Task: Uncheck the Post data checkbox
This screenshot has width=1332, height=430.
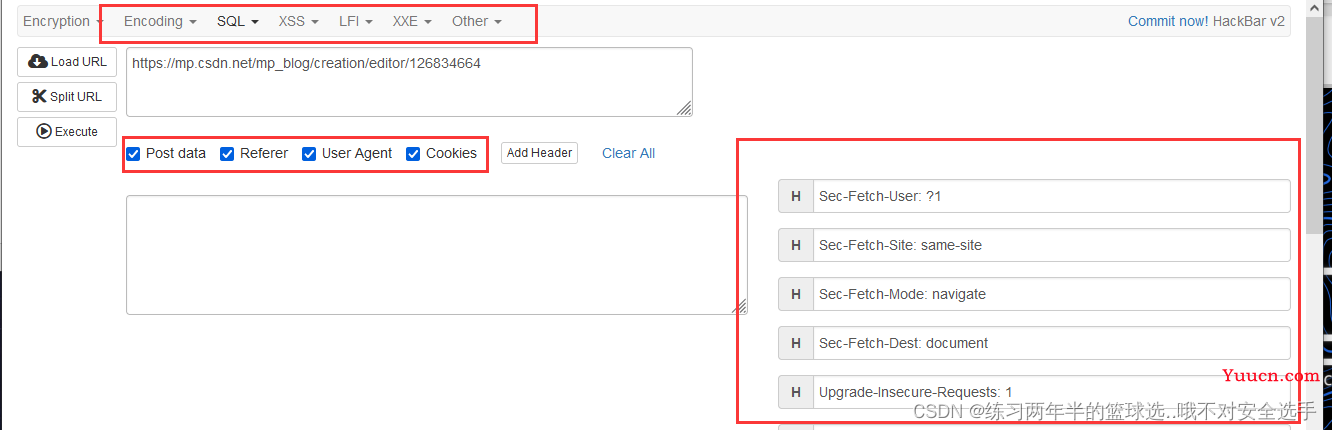Action: coord(133,154)
